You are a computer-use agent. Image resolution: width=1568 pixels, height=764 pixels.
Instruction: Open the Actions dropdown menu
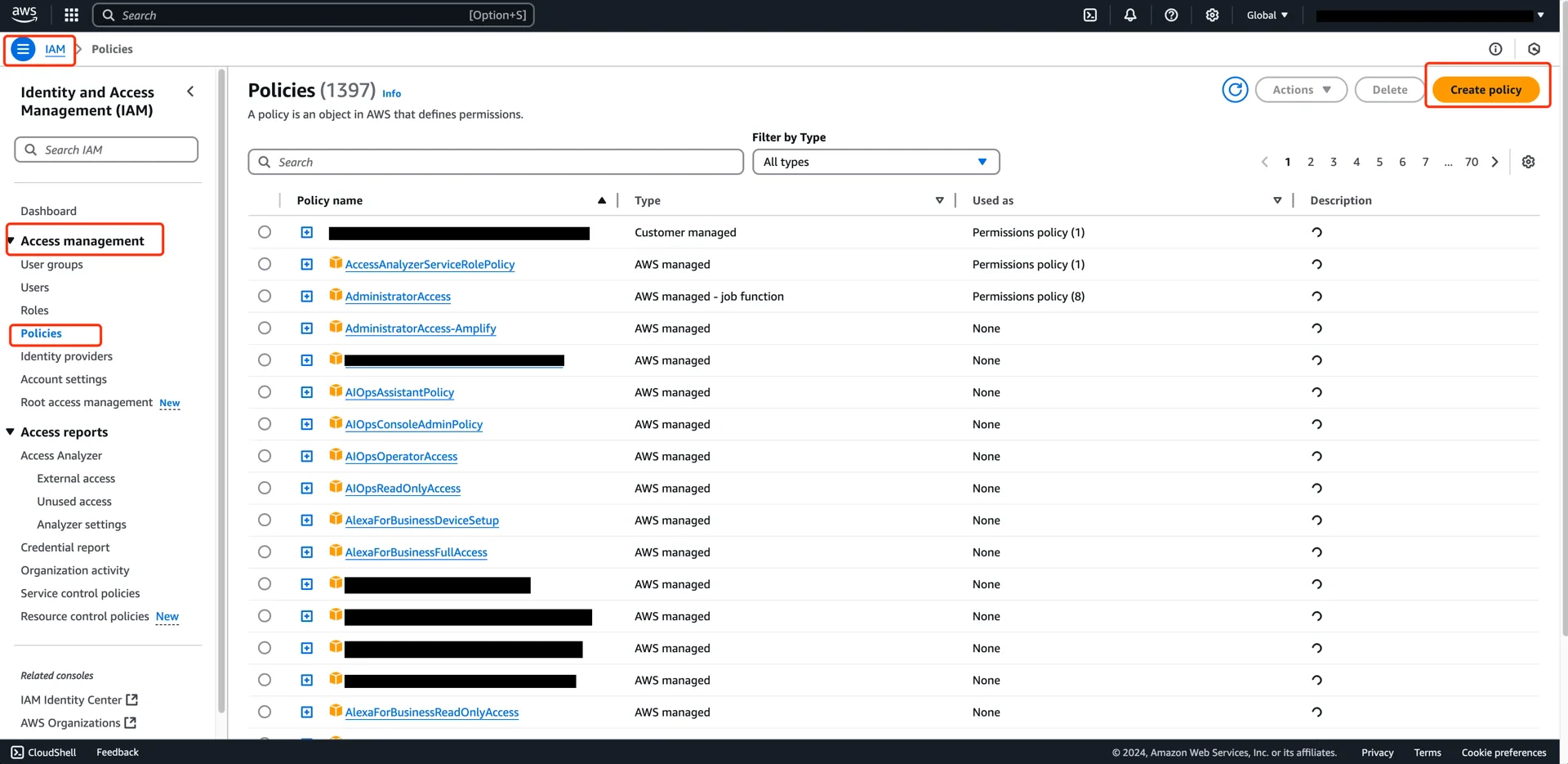tap(1301, 90)
